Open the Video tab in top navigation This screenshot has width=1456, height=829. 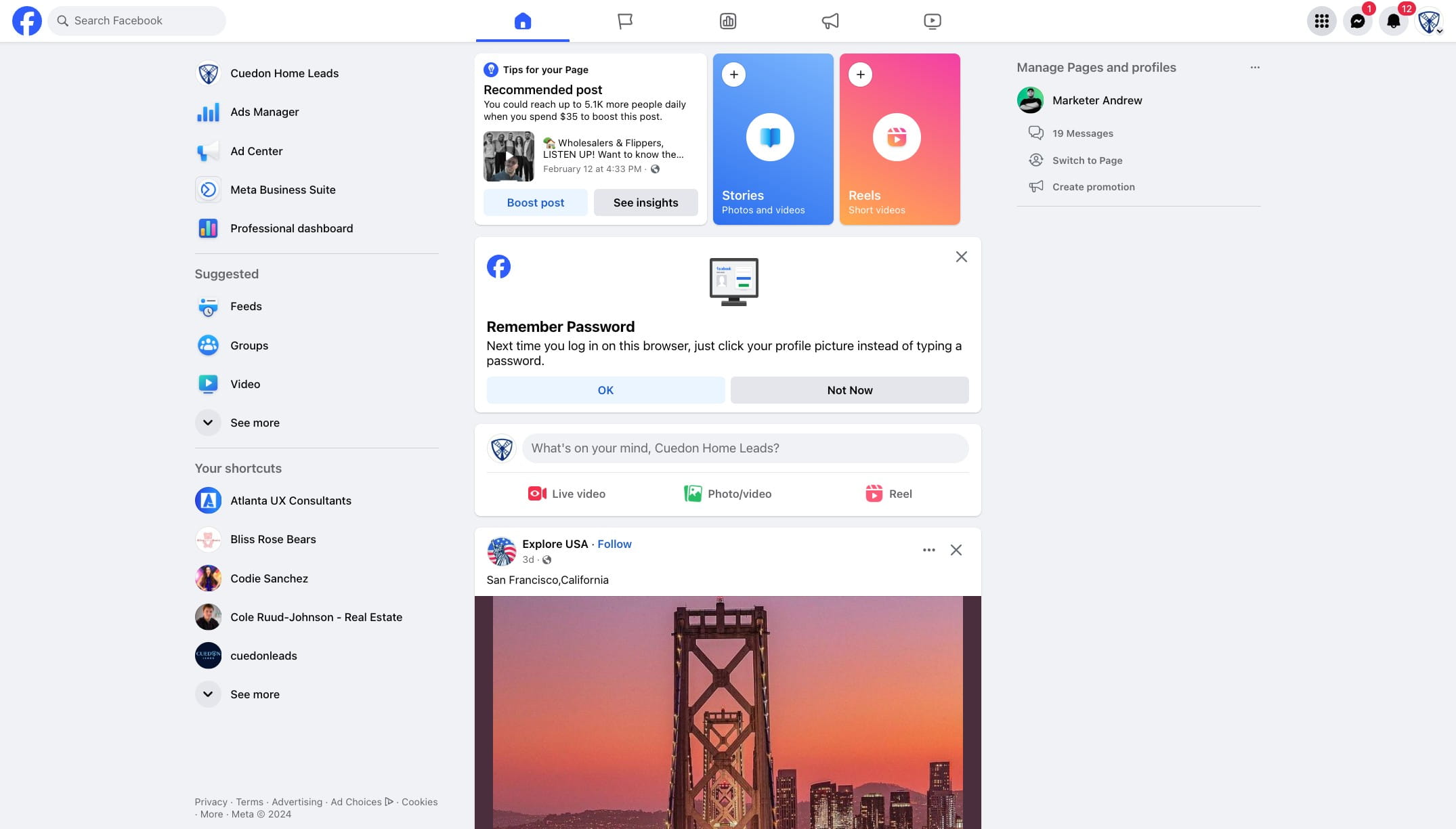[x=933, y=21]
